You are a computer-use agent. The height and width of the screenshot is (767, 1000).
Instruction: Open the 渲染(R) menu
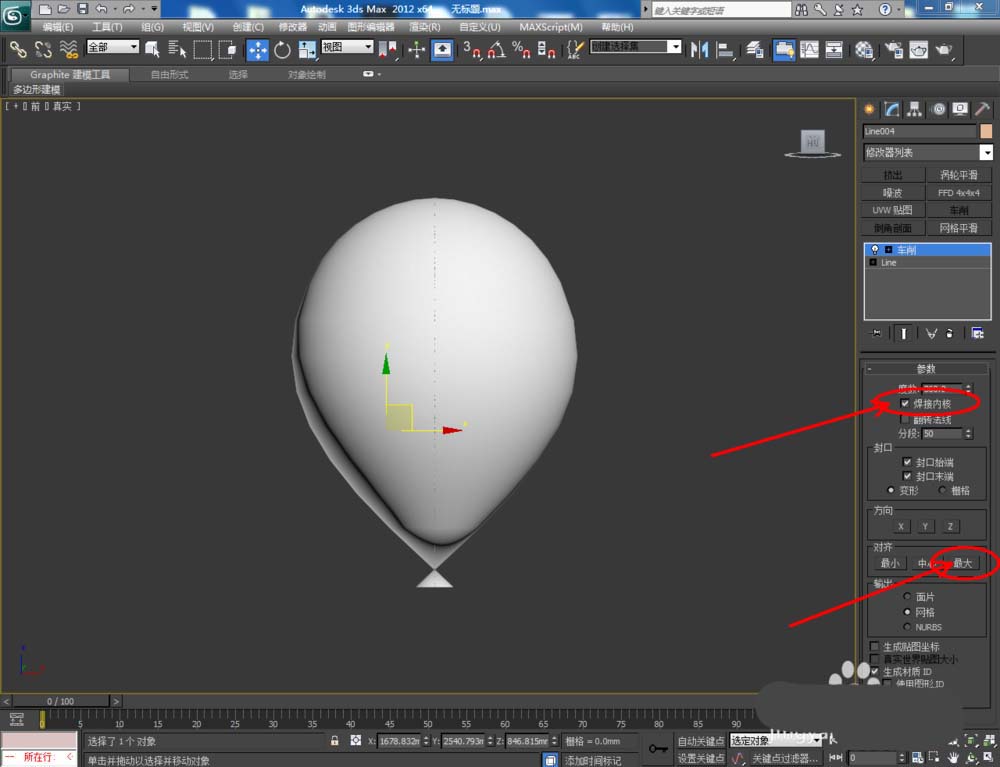(x=426, y=27)
